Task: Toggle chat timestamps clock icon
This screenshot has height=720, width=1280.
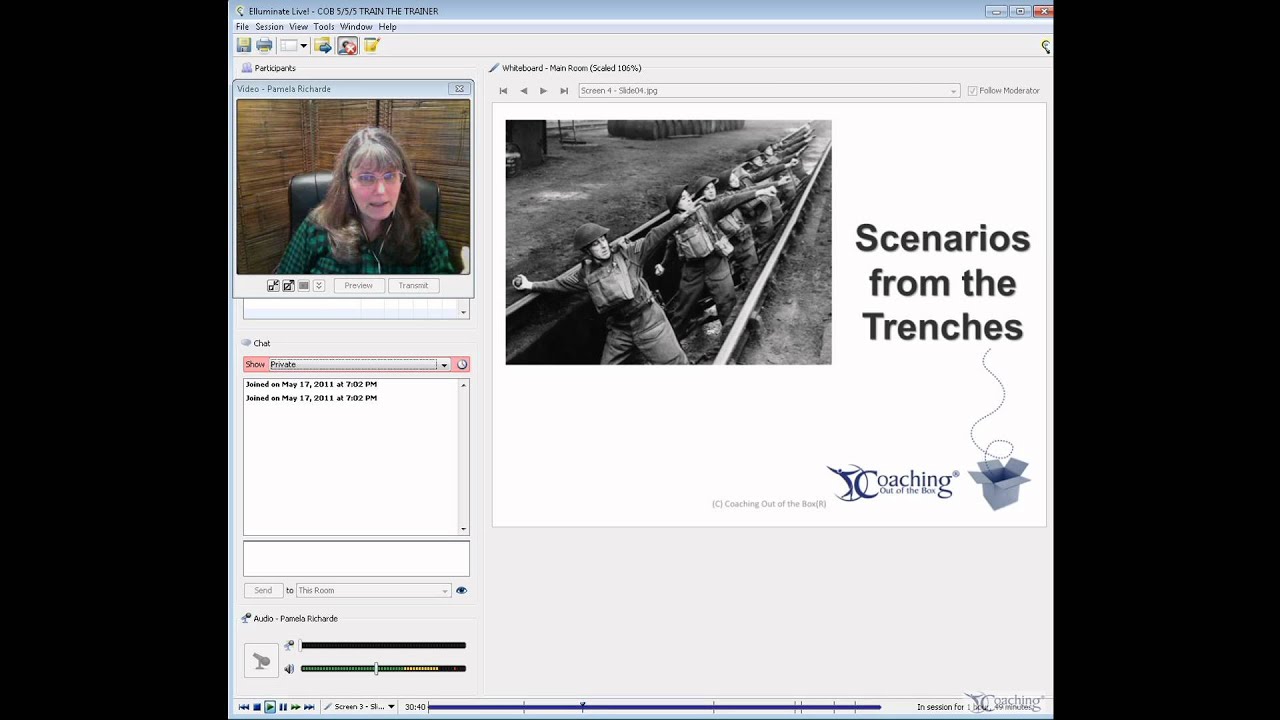Action: [462, 365]
